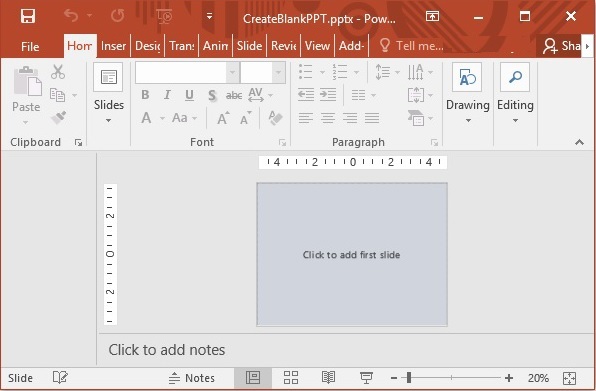Screen dimensions: 596x391
Task: Switch to the Design tab
Action: [147, 46]
